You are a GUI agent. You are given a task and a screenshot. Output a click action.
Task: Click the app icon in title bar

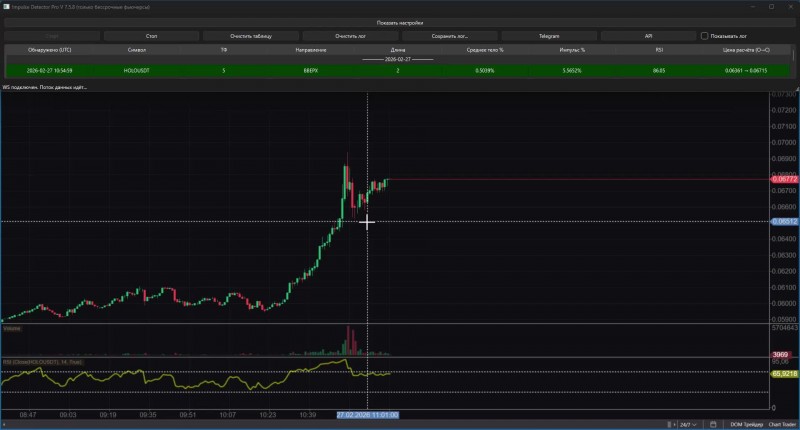tap(6, 7)
